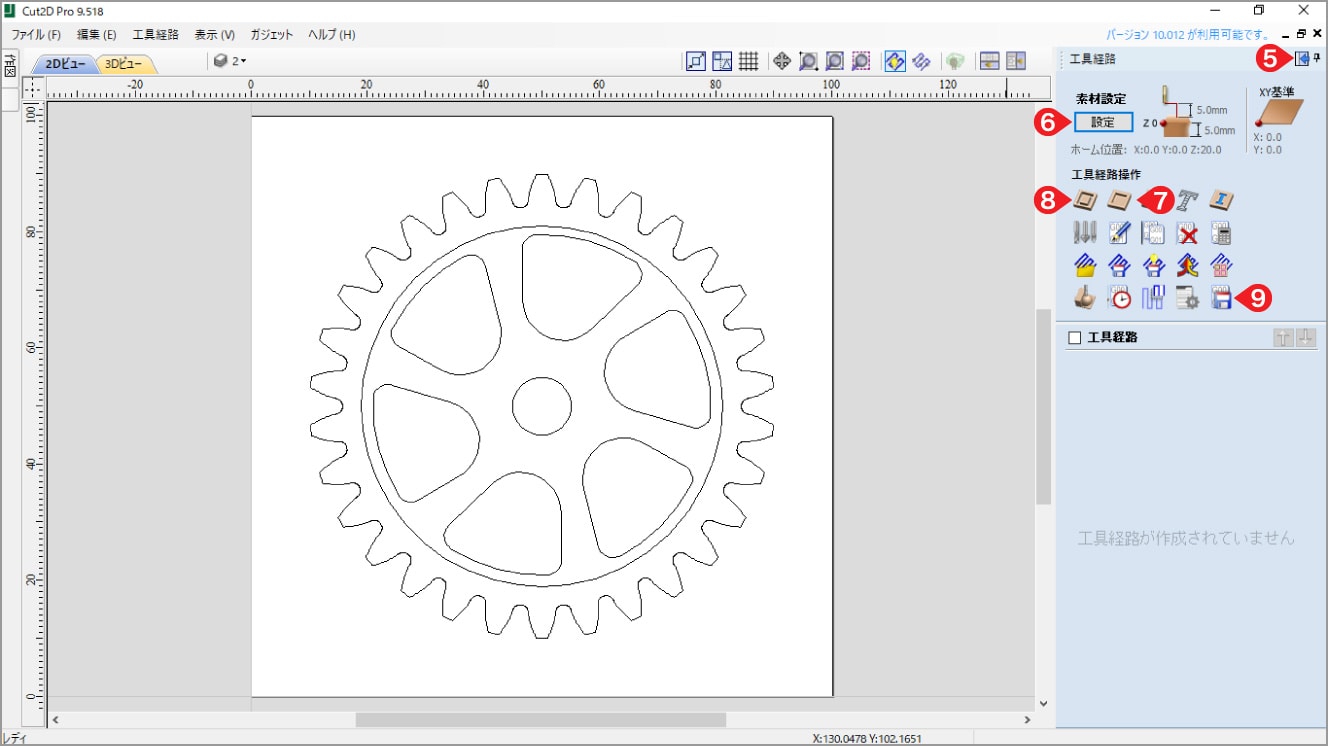Toggle the grid display icon in toolbar
Image resolution: width=1328 pixels, height=746 pixels.
(x=748, y=61)
